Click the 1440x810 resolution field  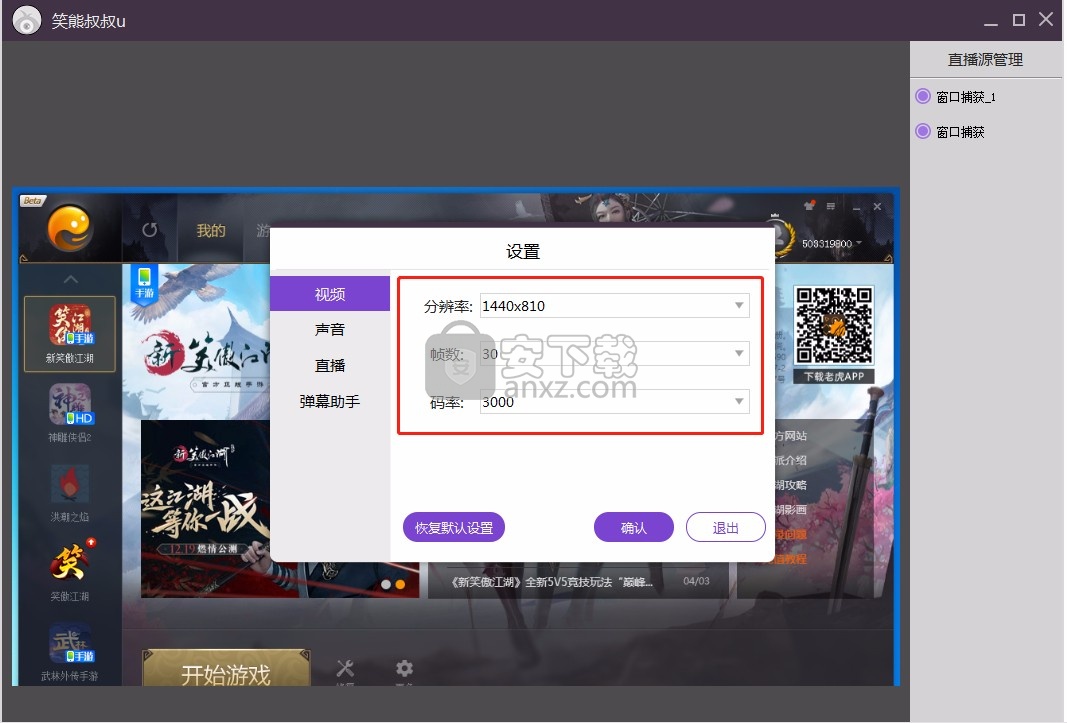pos(614,306)
